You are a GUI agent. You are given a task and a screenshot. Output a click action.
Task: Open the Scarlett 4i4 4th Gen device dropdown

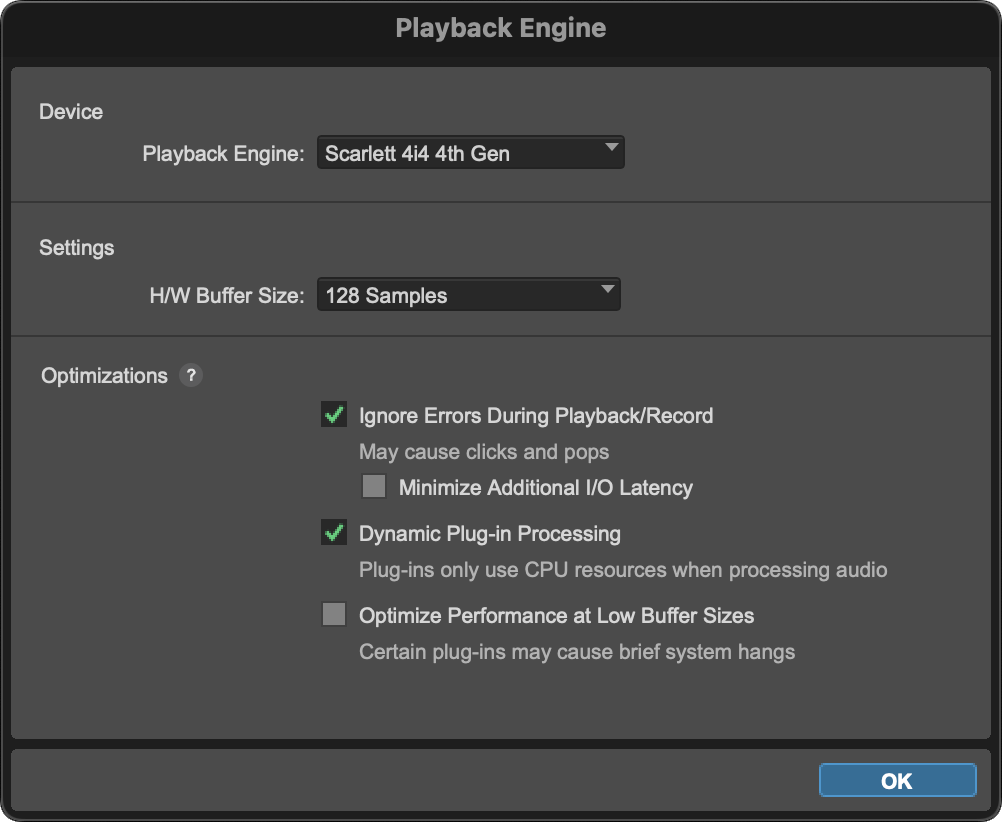(x=470, y=153)
